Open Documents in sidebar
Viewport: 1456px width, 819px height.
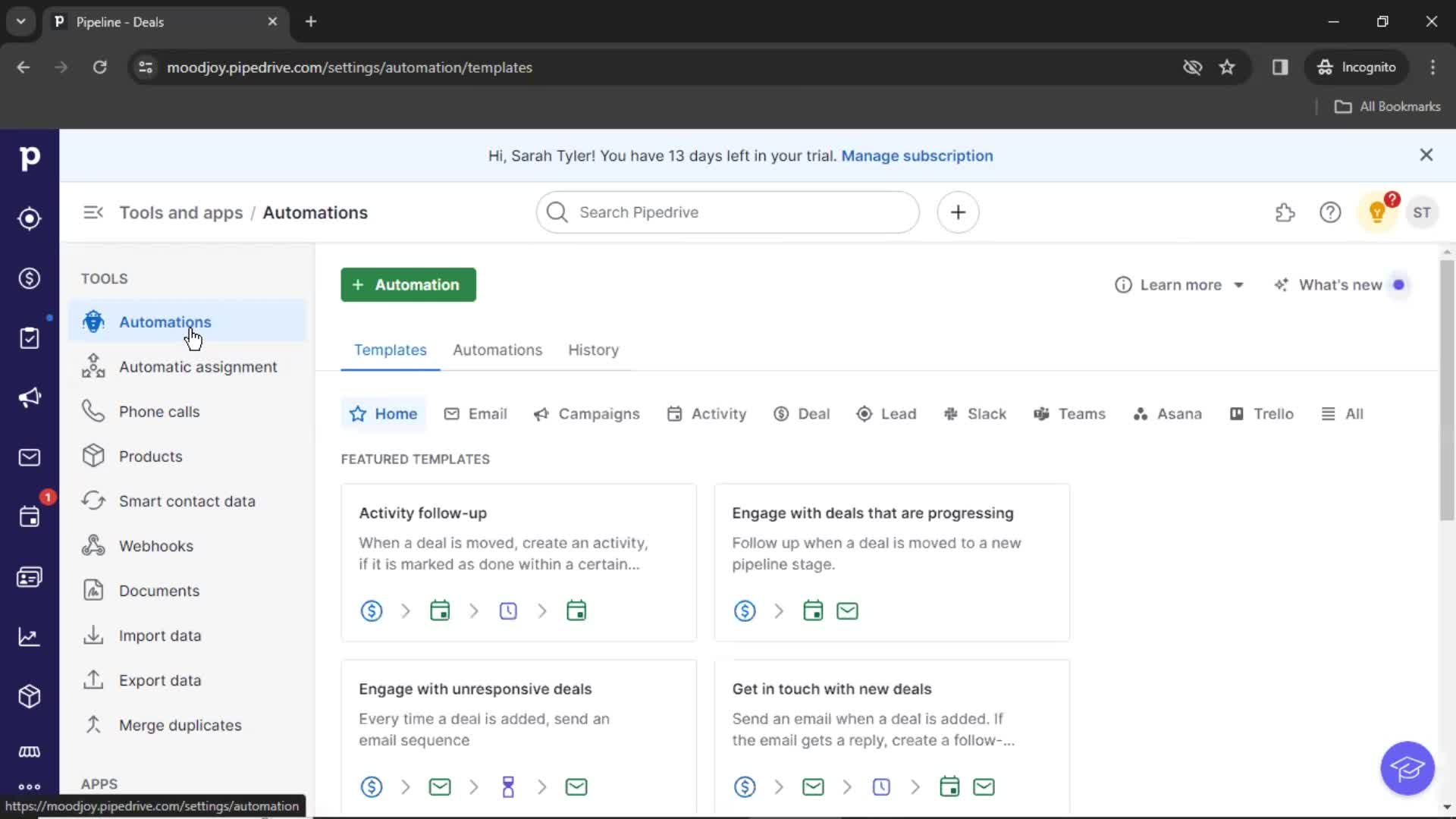[187, 591]
